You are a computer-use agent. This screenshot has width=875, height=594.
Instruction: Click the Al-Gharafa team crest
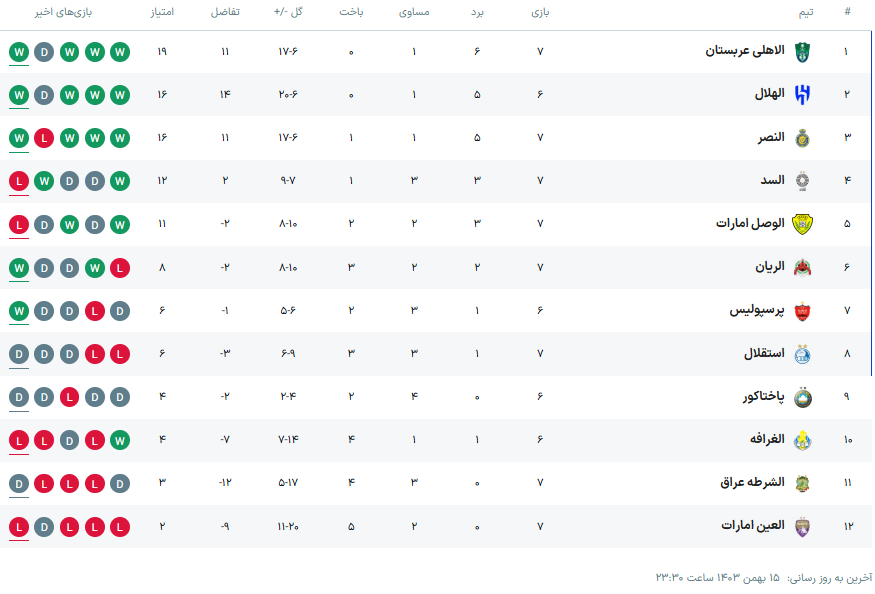tap(802, 440)
